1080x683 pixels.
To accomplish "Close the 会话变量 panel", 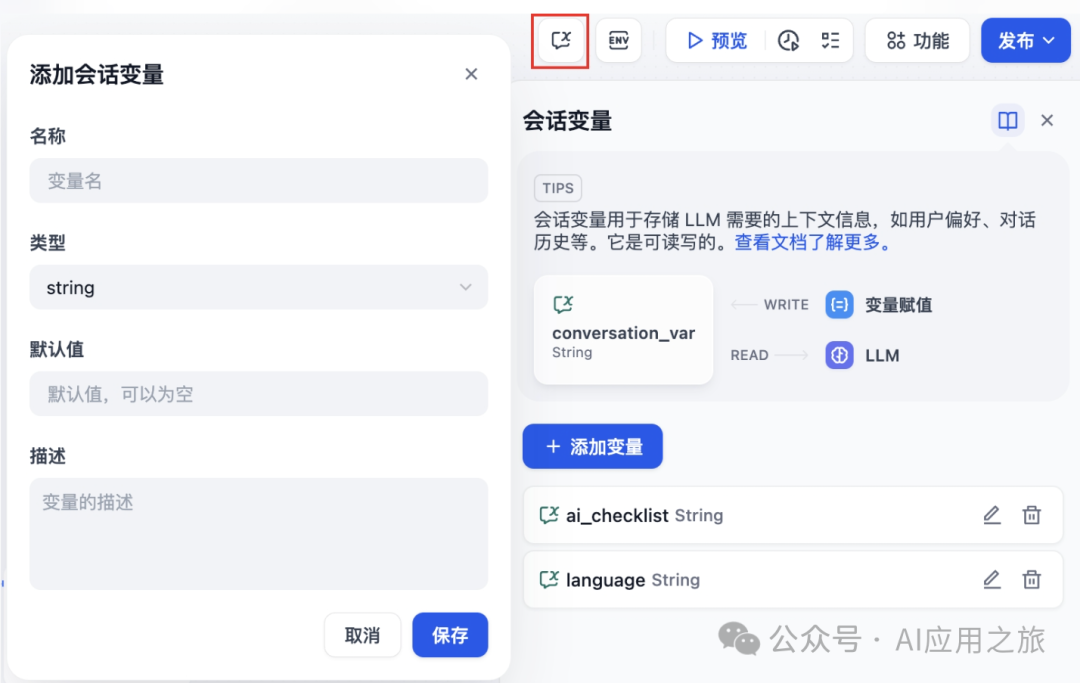I will point(1047,120).
